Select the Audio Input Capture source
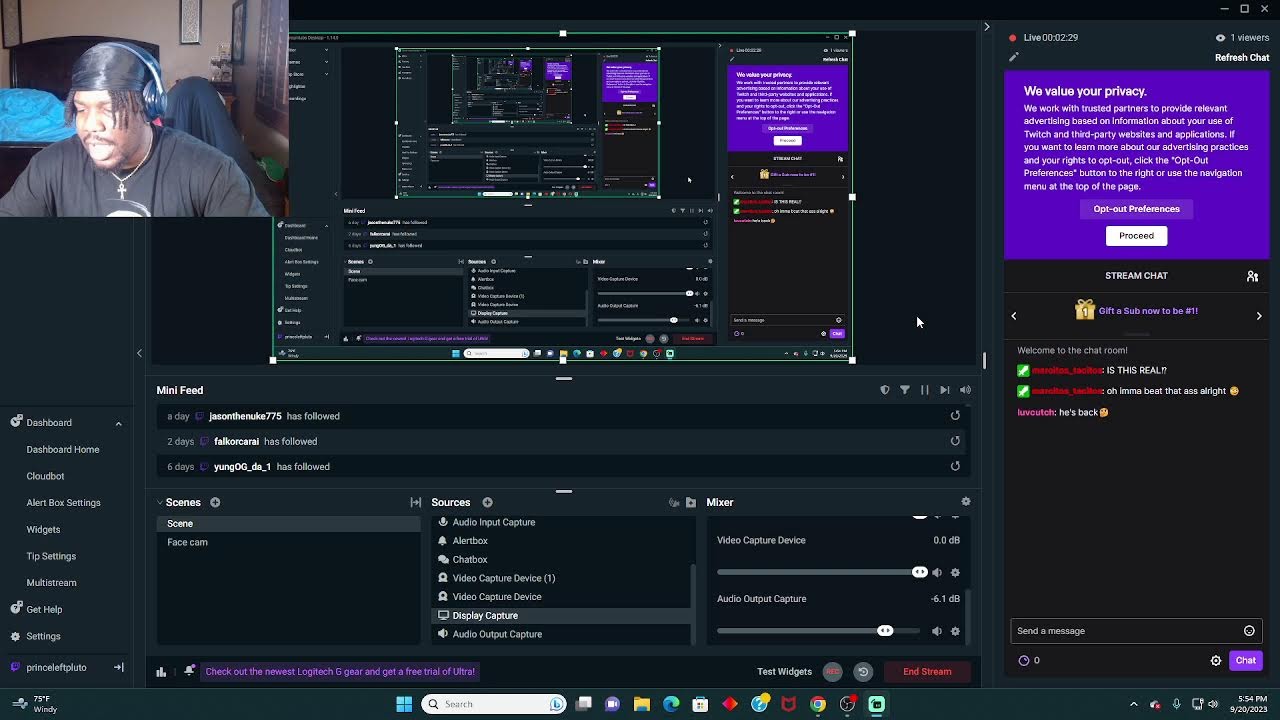This screenshot has width=1280, height=720. tap(561, 522)
